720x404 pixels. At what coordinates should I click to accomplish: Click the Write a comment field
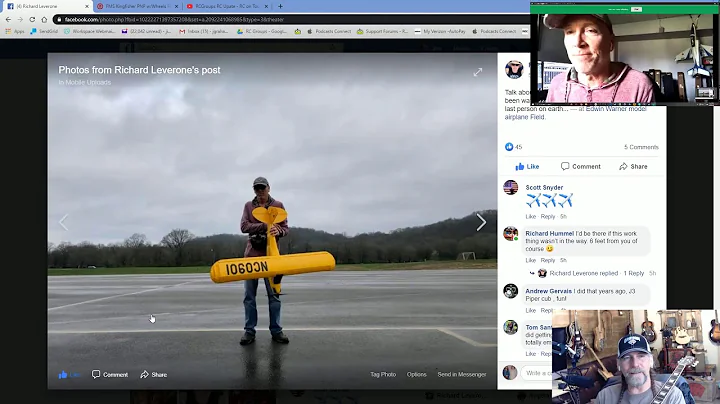(x=537, y=373)
